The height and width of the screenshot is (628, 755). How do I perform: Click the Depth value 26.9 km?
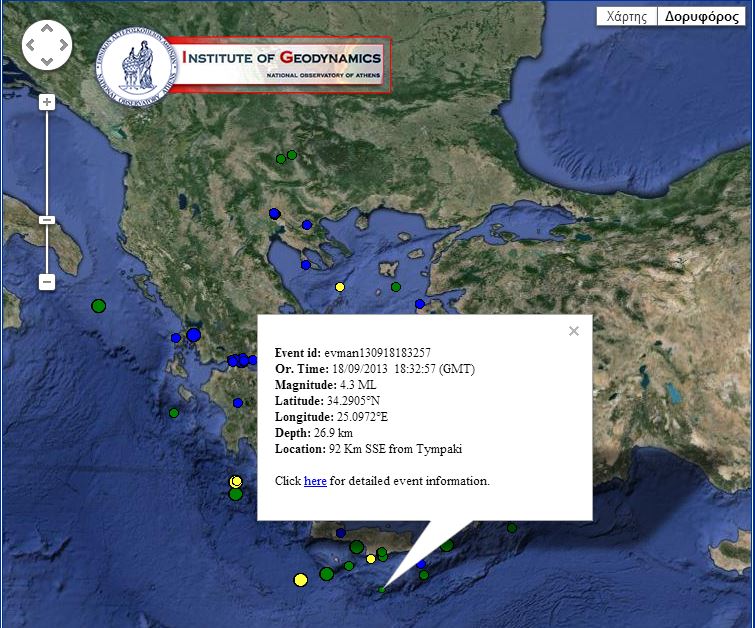(x=333, y=433)
